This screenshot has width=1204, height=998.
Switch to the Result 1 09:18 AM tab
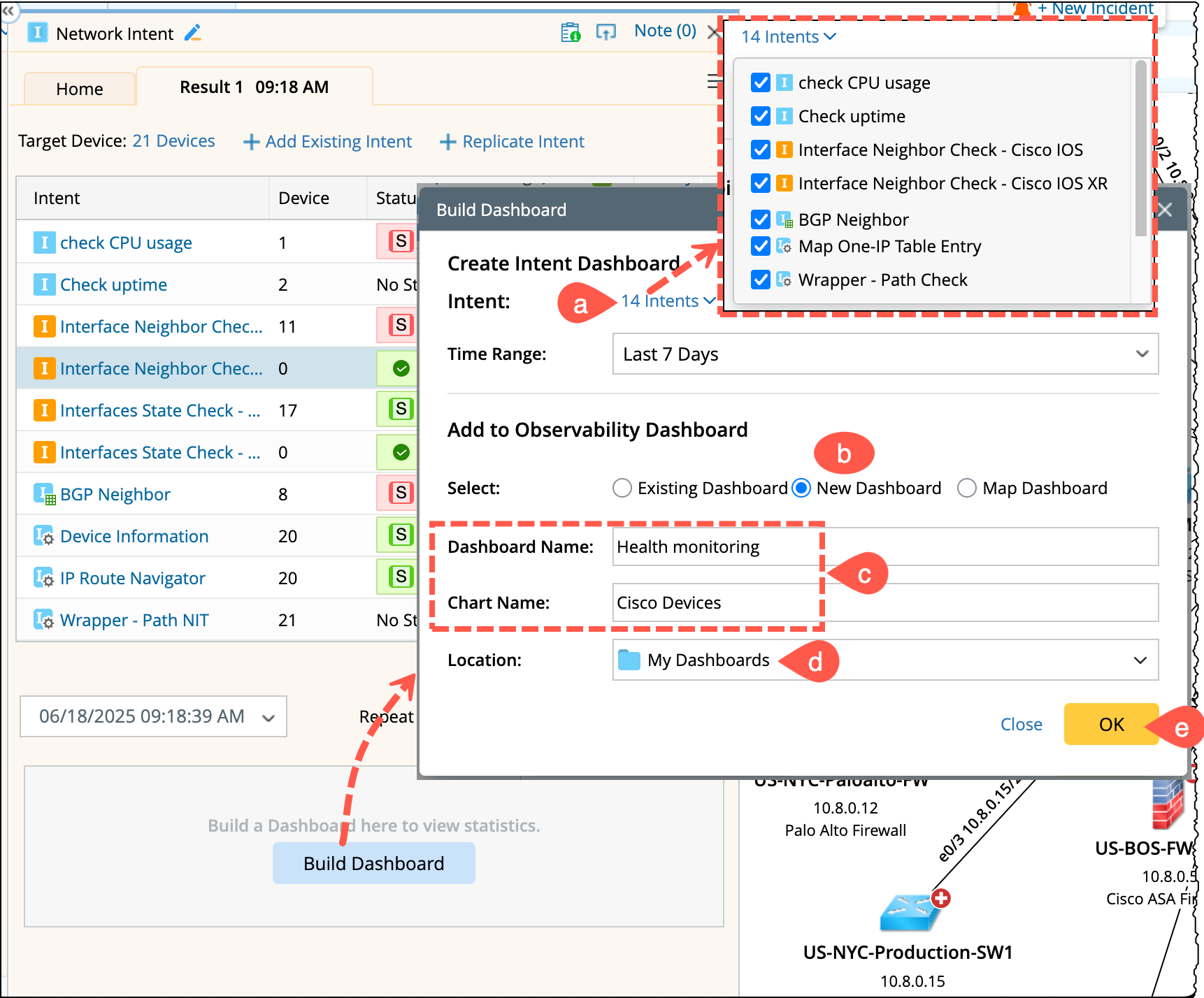(x=255, y=87)
